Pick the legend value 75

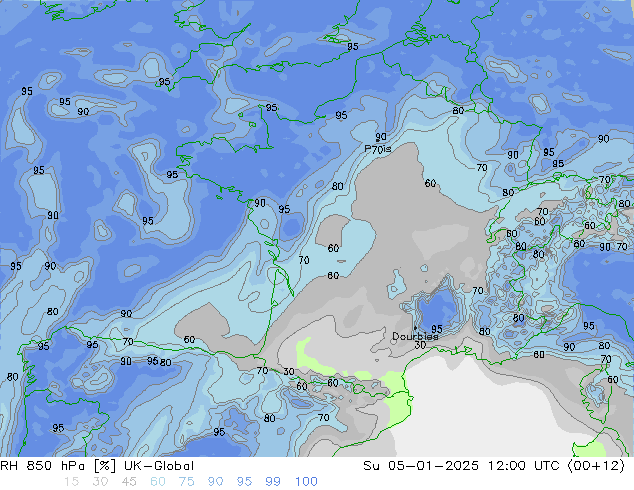tap(186, 482)
